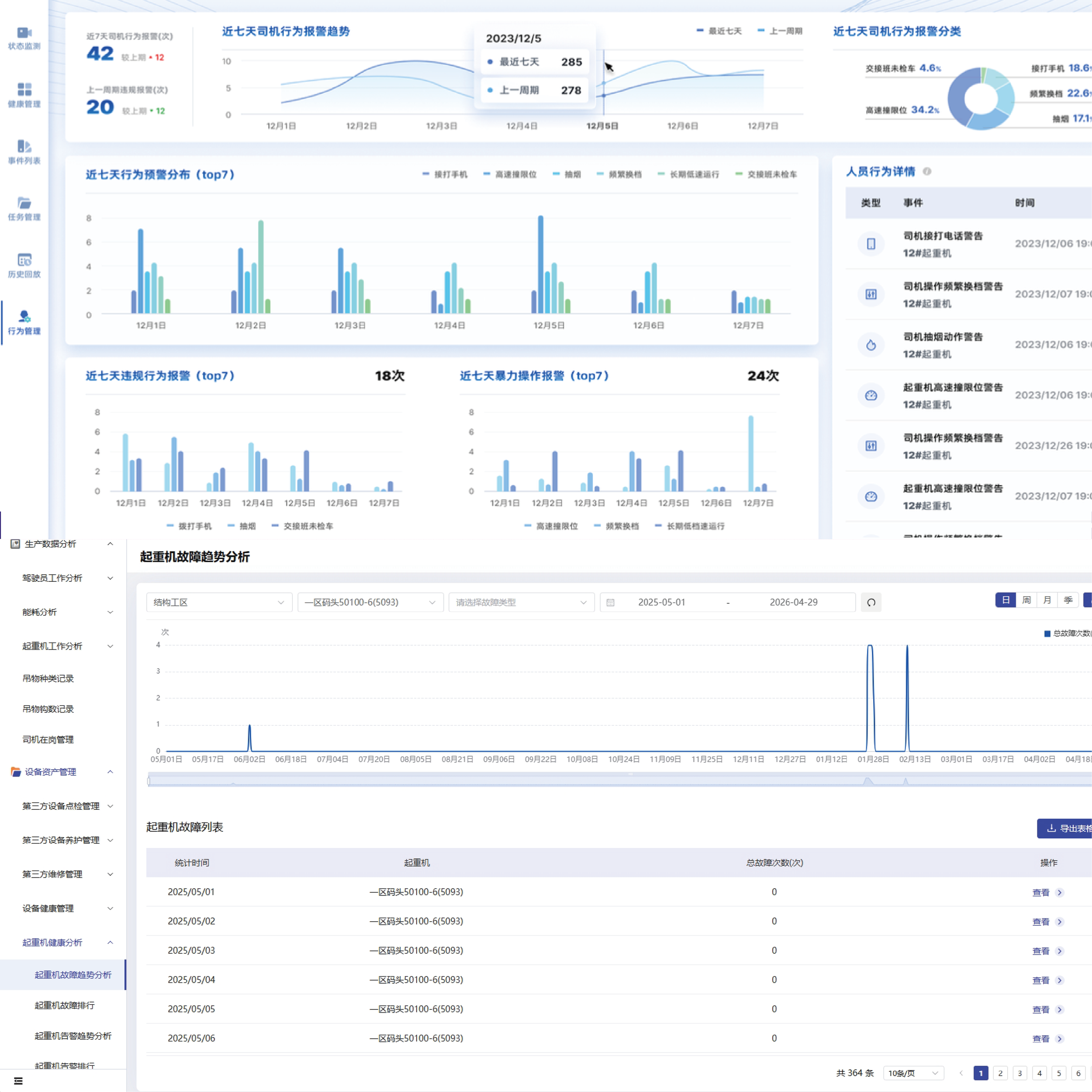Click 查看 link in 2025/05/04 row
The height and width of the screenshot is (1092, 1092).
[x=1040, y=981]
